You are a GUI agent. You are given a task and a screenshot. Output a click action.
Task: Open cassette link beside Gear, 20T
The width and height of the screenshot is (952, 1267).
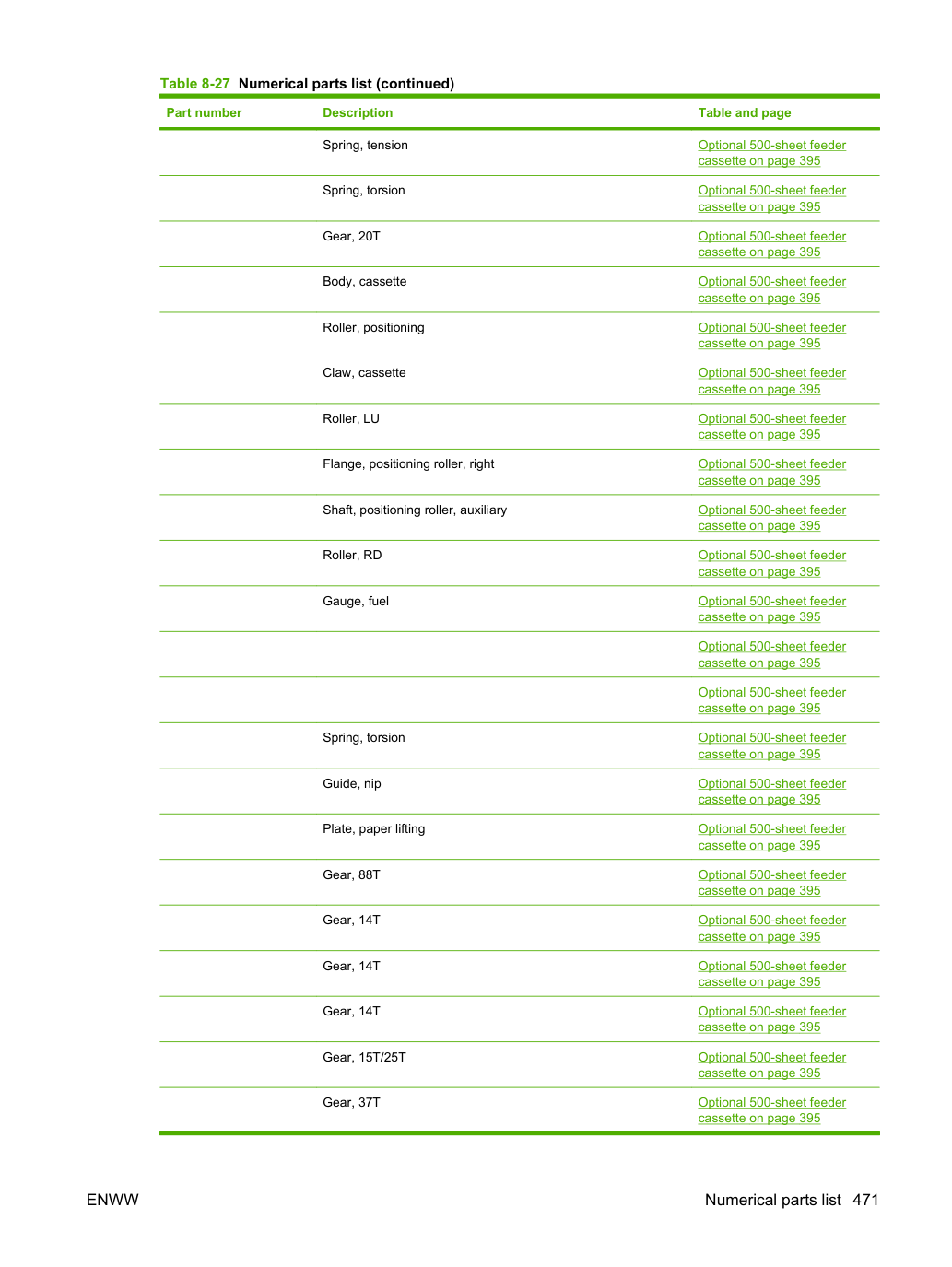coord(771,244)
